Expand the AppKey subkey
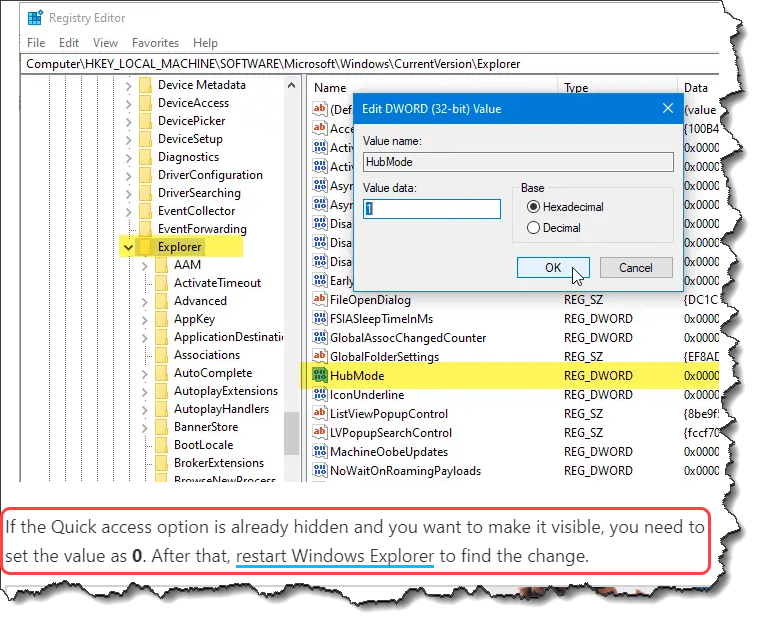Viewport: 780px width, 640px height. point(144,319)
